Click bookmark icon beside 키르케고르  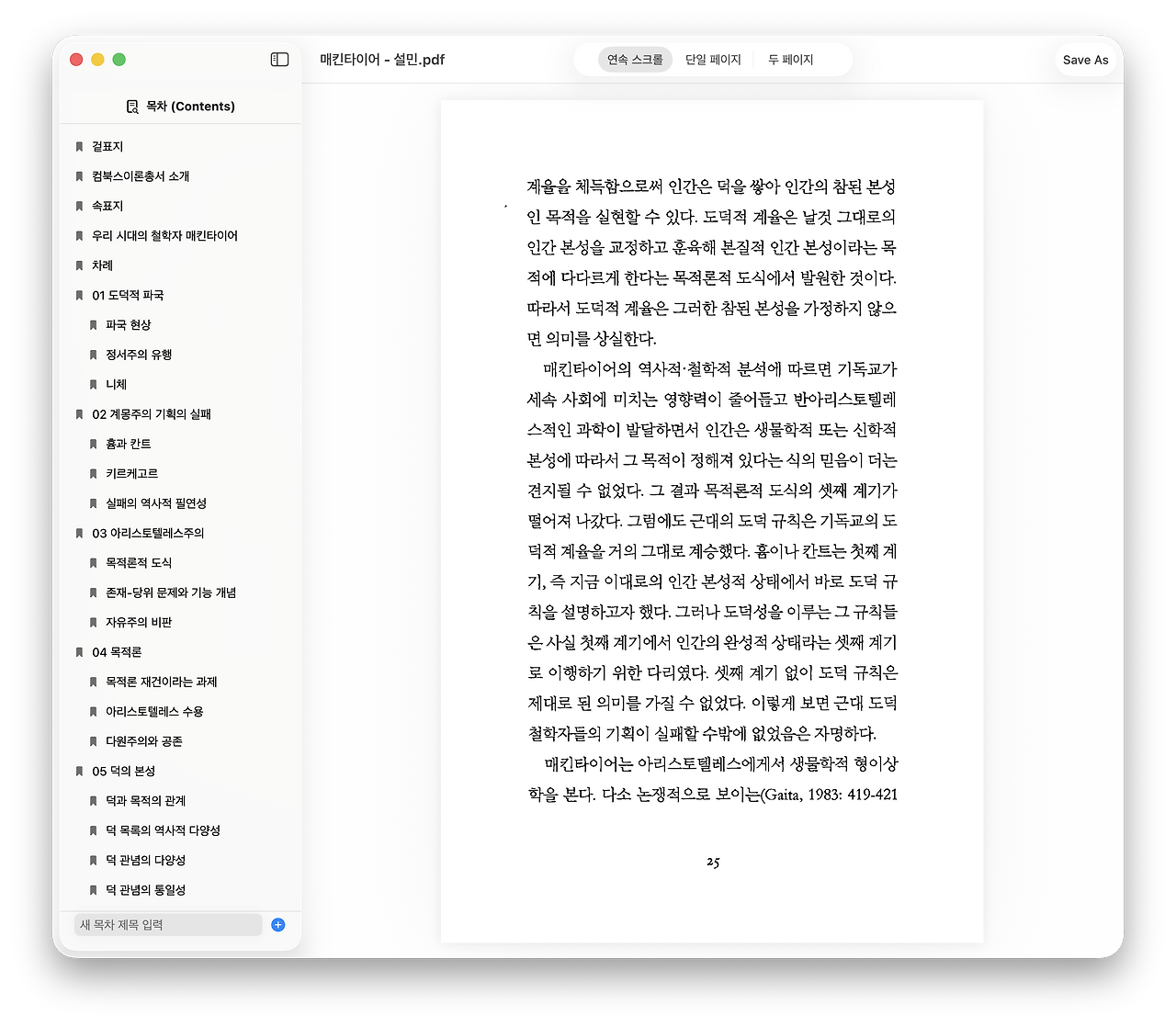pos(93,474)
